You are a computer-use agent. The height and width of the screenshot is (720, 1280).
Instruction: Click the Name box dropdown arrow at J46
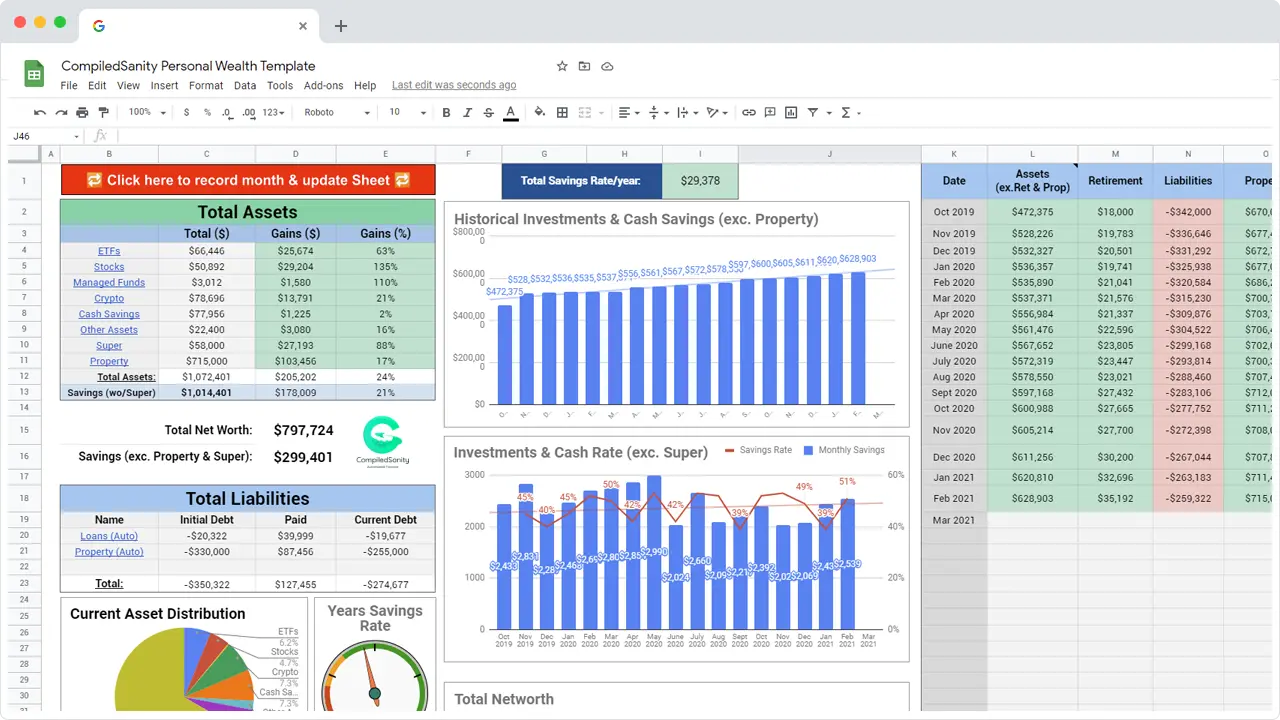pyautogui.click(x=77, y=136)
